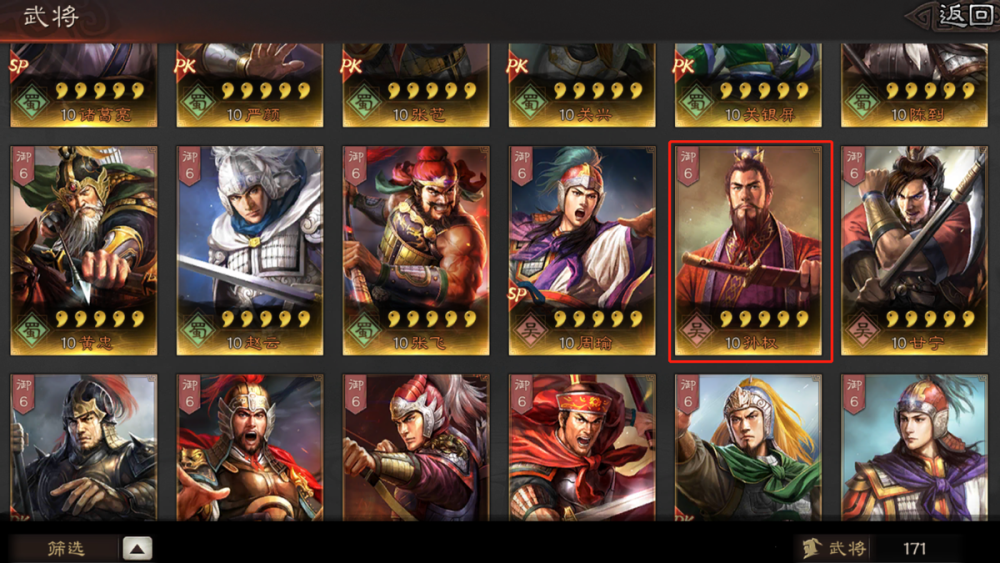Viewport: 1000px width, 563px height.
Task: Click the 吴 faction badge on 孙权
Action: pyautogui.click(x=696, y=330)
